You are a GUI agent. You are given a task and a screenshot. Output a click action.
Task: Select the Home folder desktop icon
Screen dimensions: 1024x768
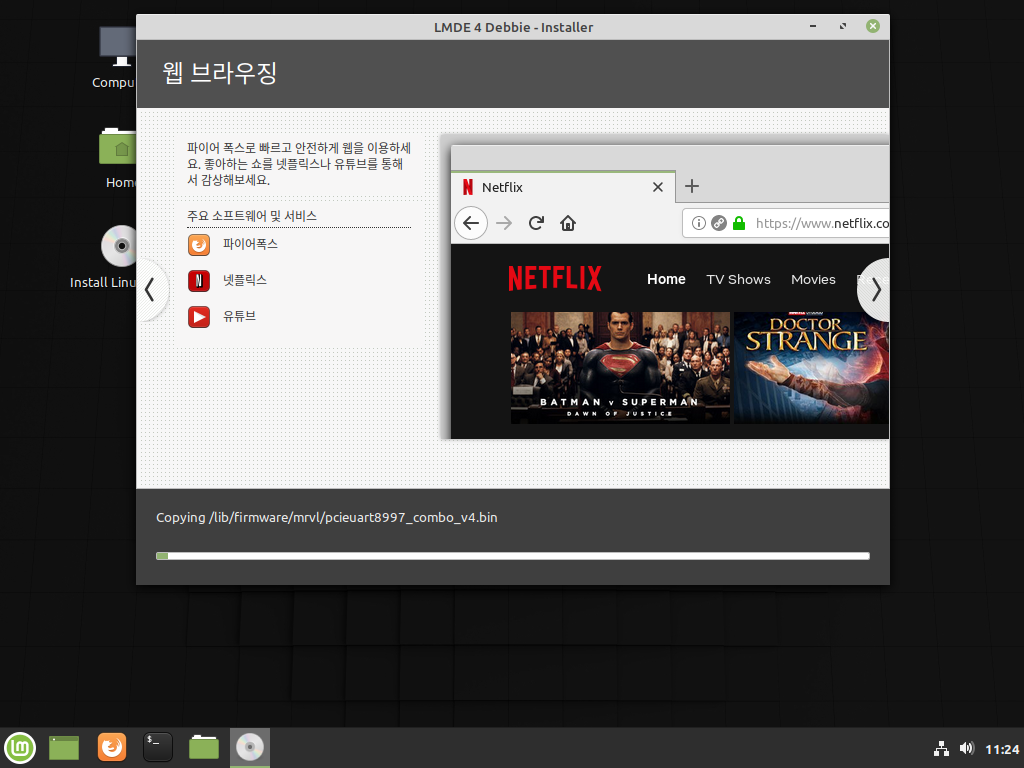click(x=120, y=158)
